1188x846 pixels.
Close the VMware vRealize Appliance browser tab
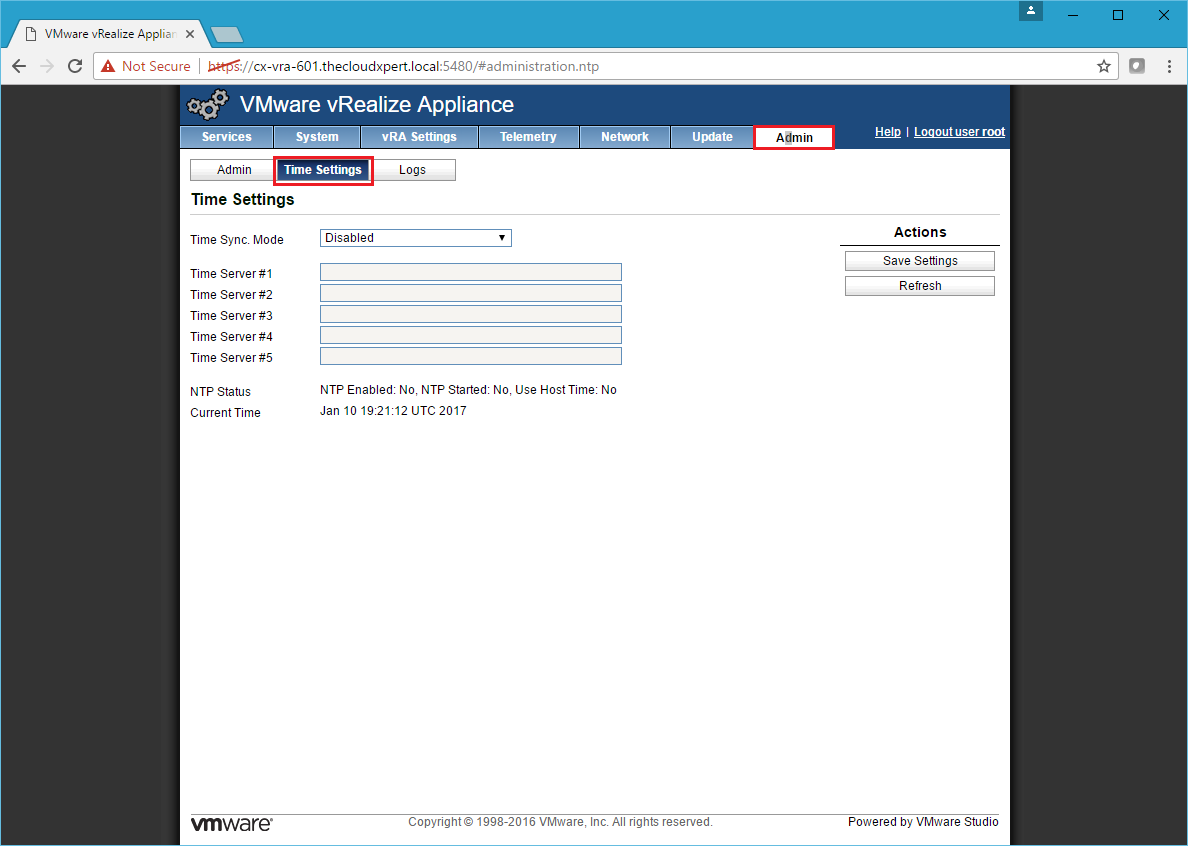point(190,33)
